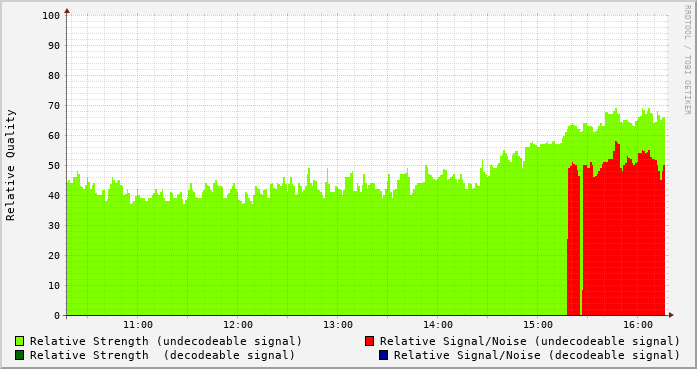Click the 11:00 time axis label
The image size is (697, 369).
click(x=138, y=325)
